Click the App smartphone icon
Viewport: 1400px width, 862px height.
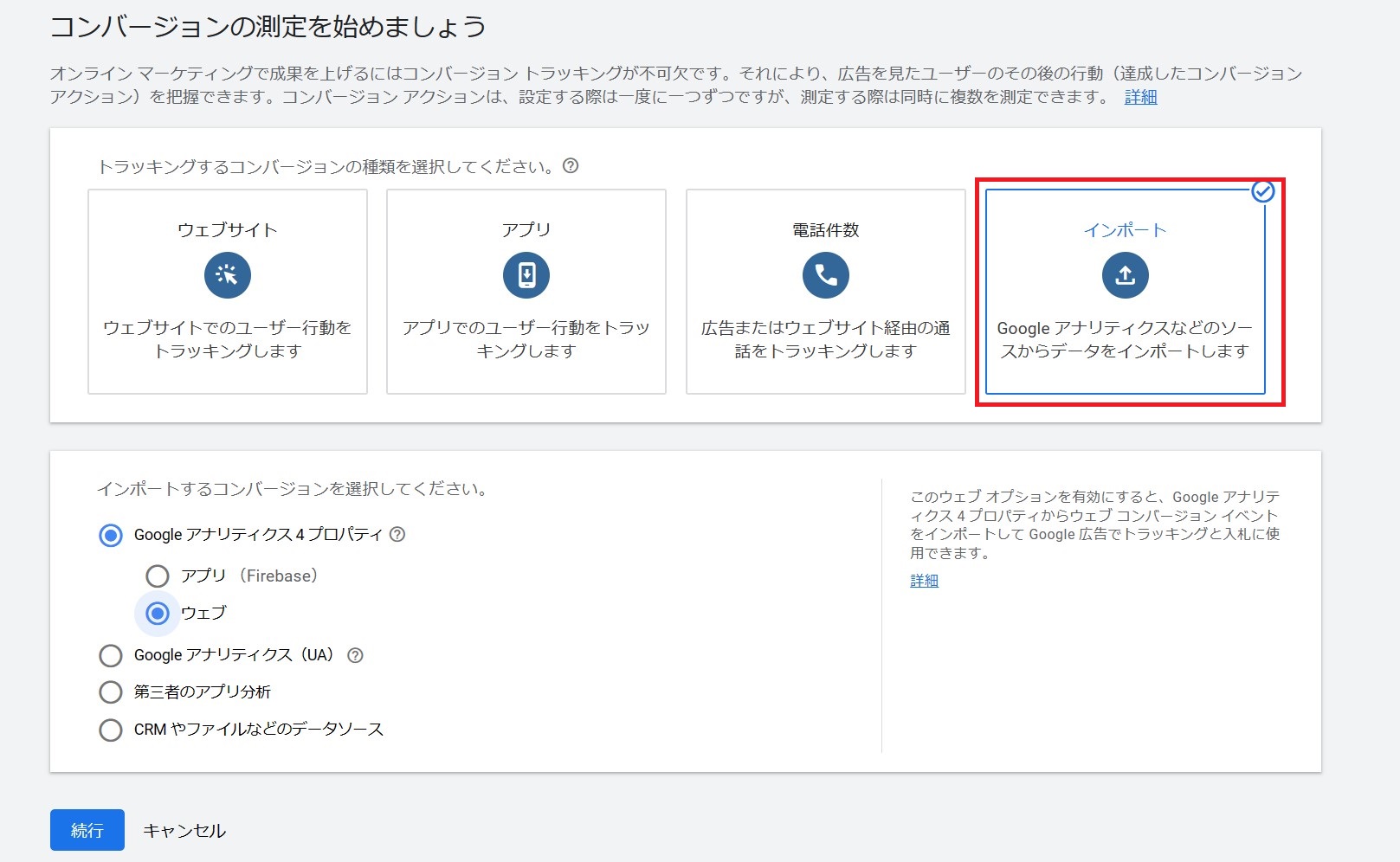[526, 274]
